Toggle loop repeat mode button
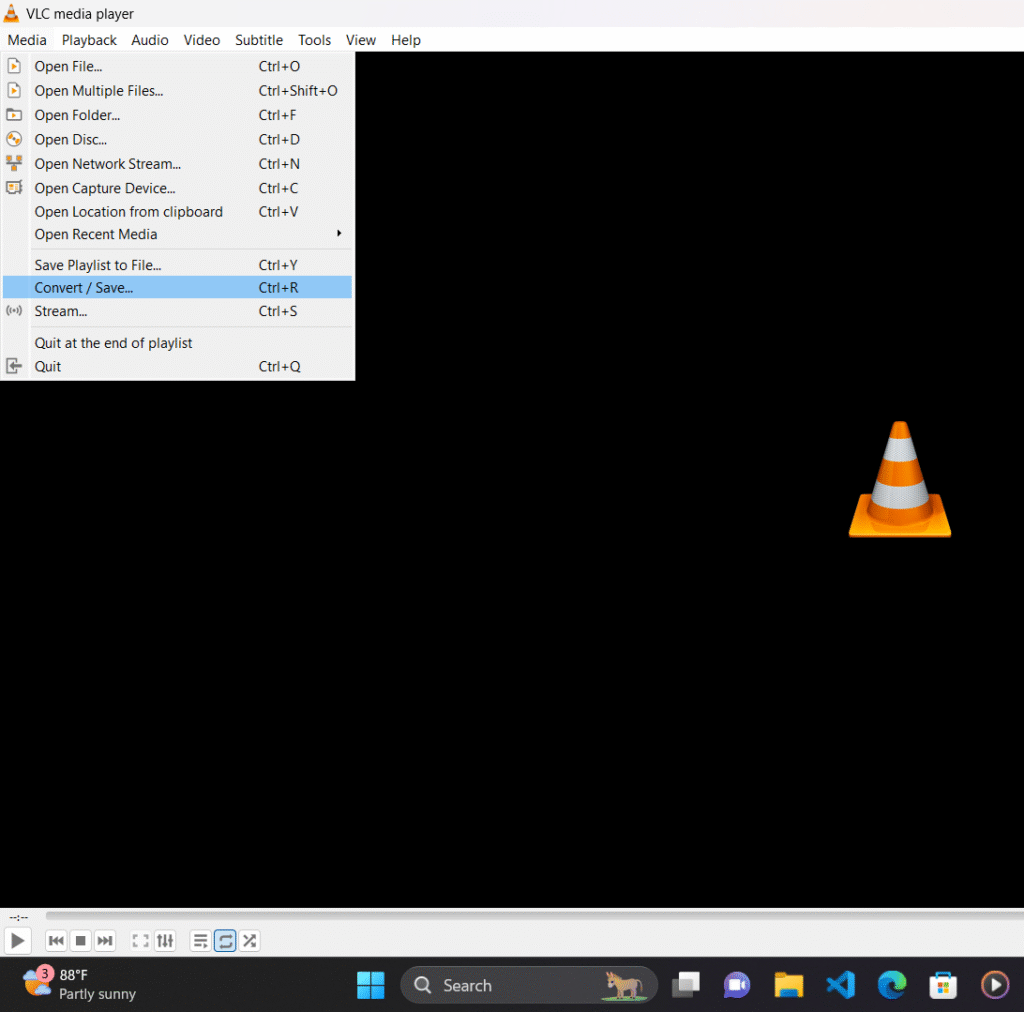The image size is (1024, 1012). (225, 941)
